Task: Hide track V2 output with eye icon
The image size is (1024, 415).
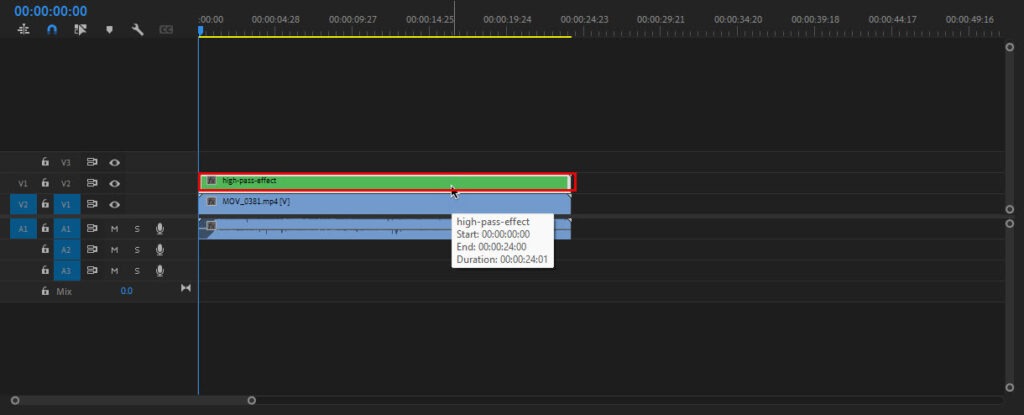Action: [x=115, y=183]
